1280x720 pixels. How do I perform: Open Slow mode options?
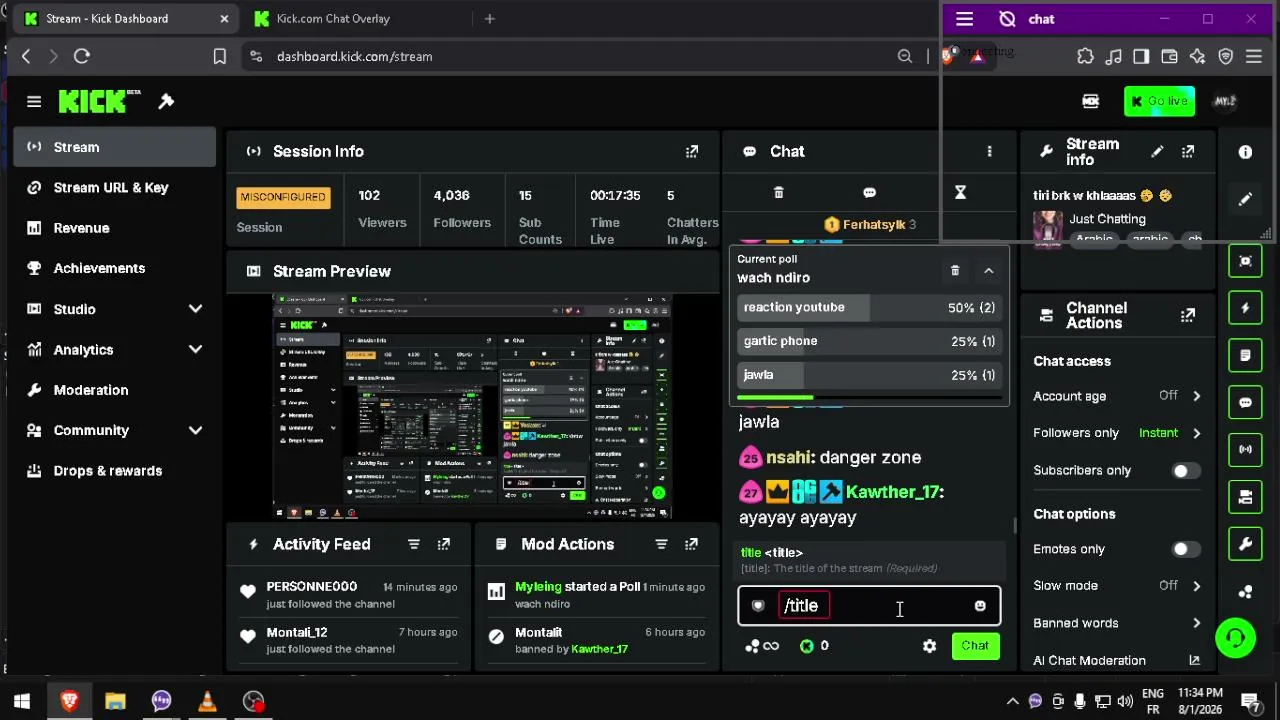(x=1117, y=586)
